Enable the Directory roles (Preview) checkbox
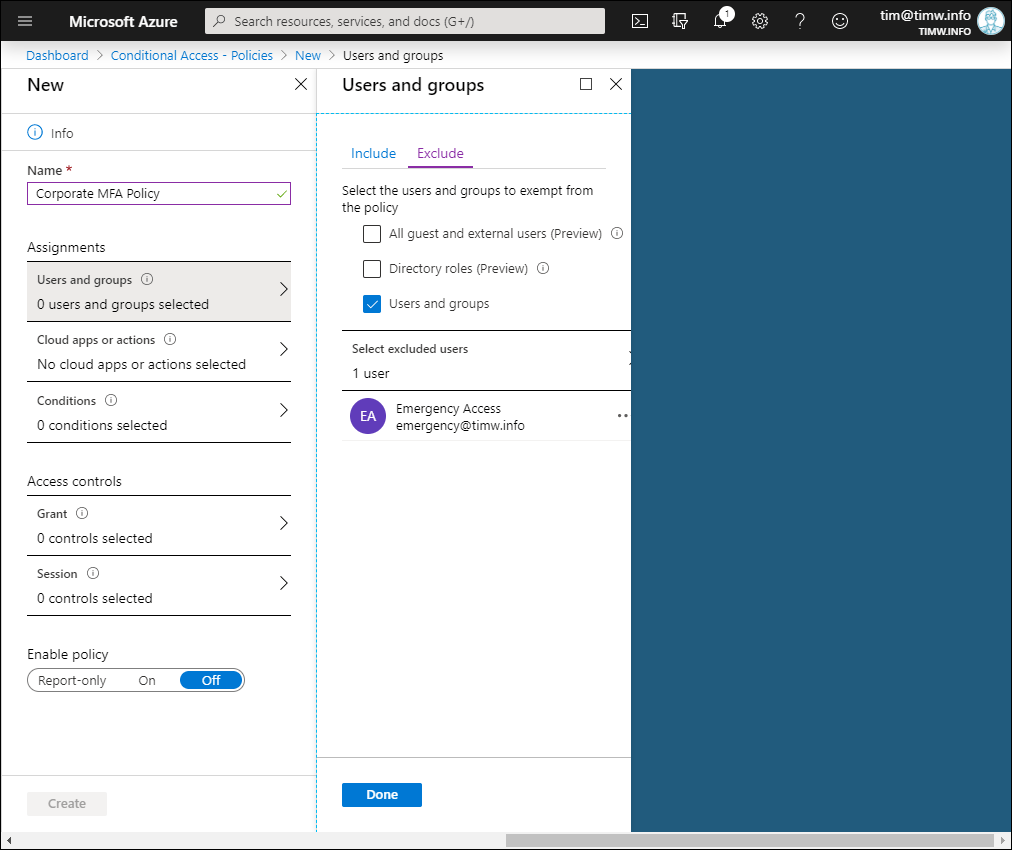The width and height of the screenshot is (1012, 850). [372, 269]
